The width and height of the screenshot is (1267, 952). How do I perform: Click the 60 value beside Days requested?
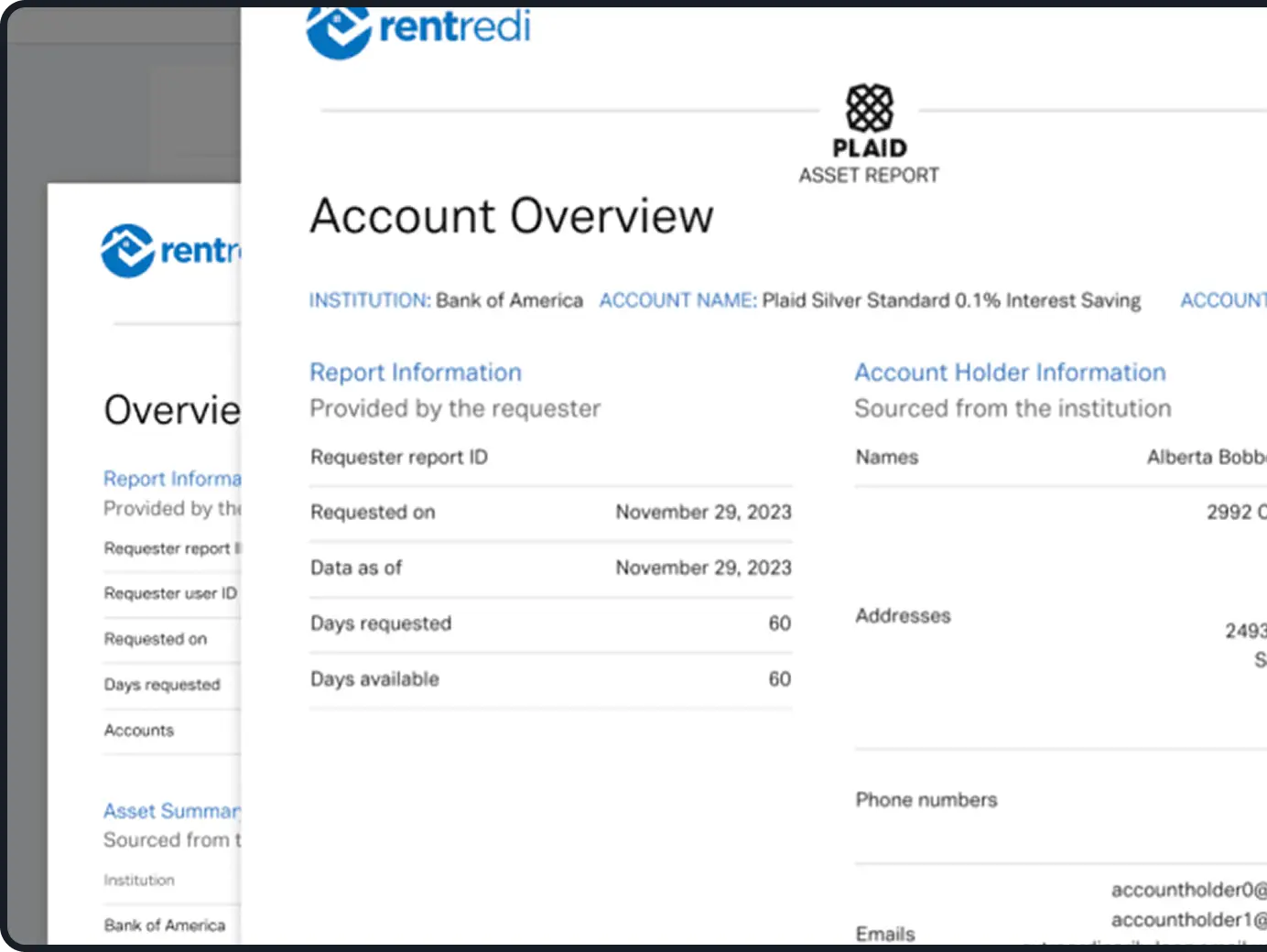pos(779,624)
